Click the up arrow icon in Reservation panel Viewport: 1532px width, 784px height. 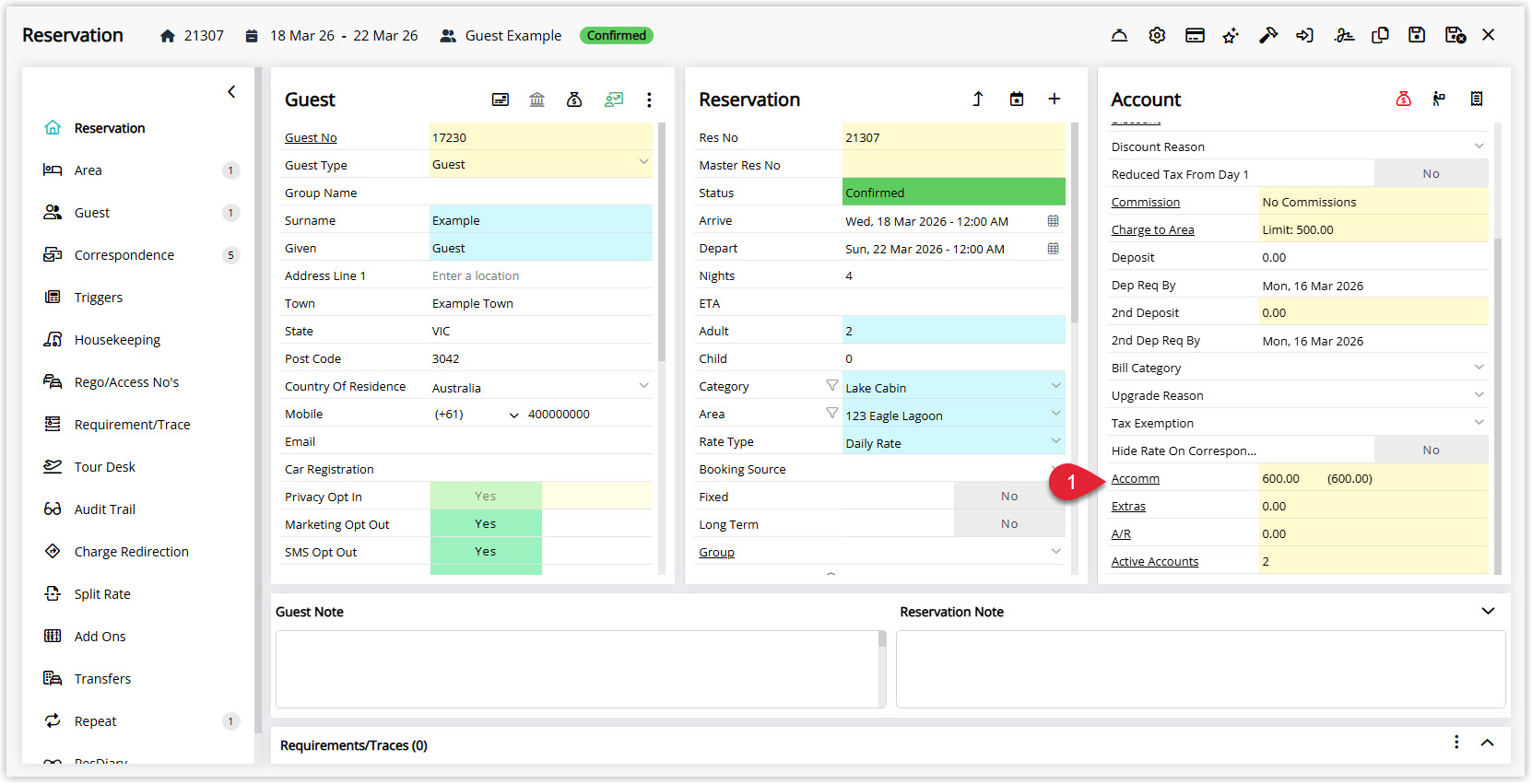point(978,99)
